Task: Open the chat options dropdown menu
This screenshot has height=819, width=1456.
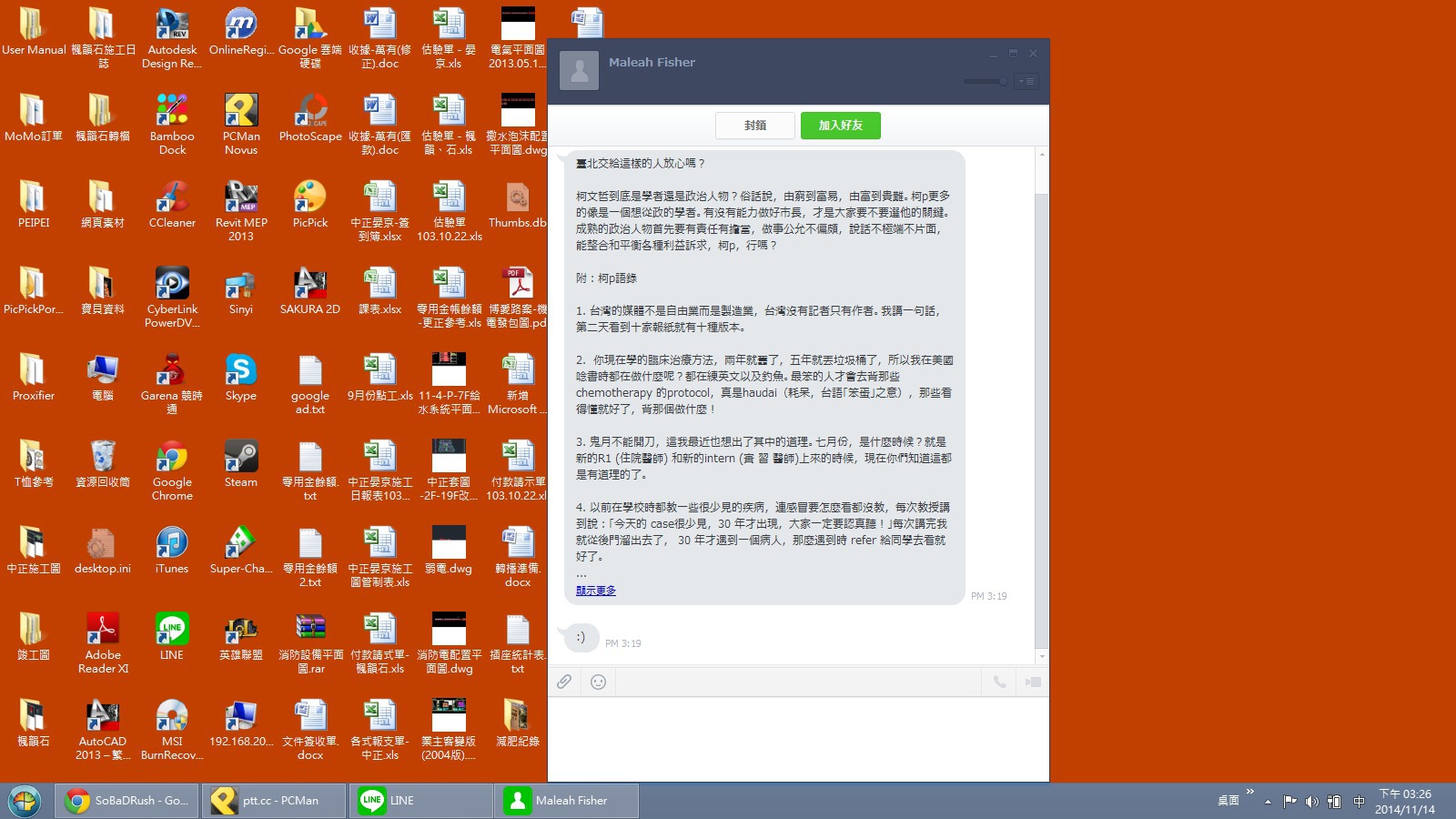Action: coord(1027,82)
